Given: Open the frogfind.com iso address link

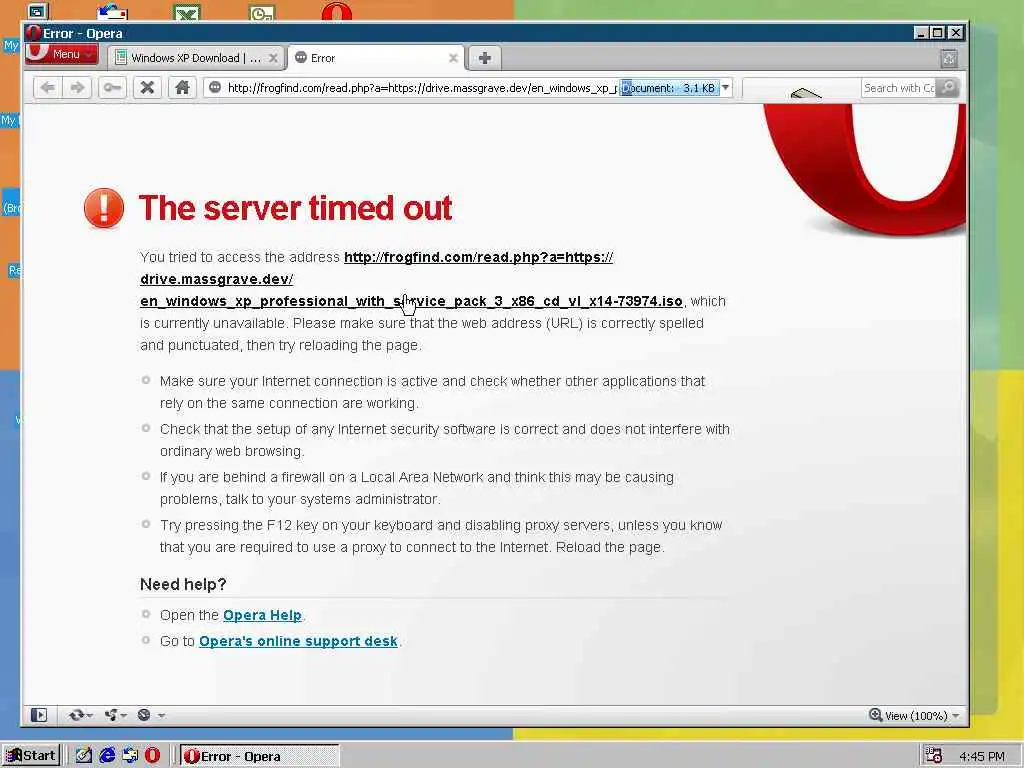Looking at the screenshot, I should point(411,279).
